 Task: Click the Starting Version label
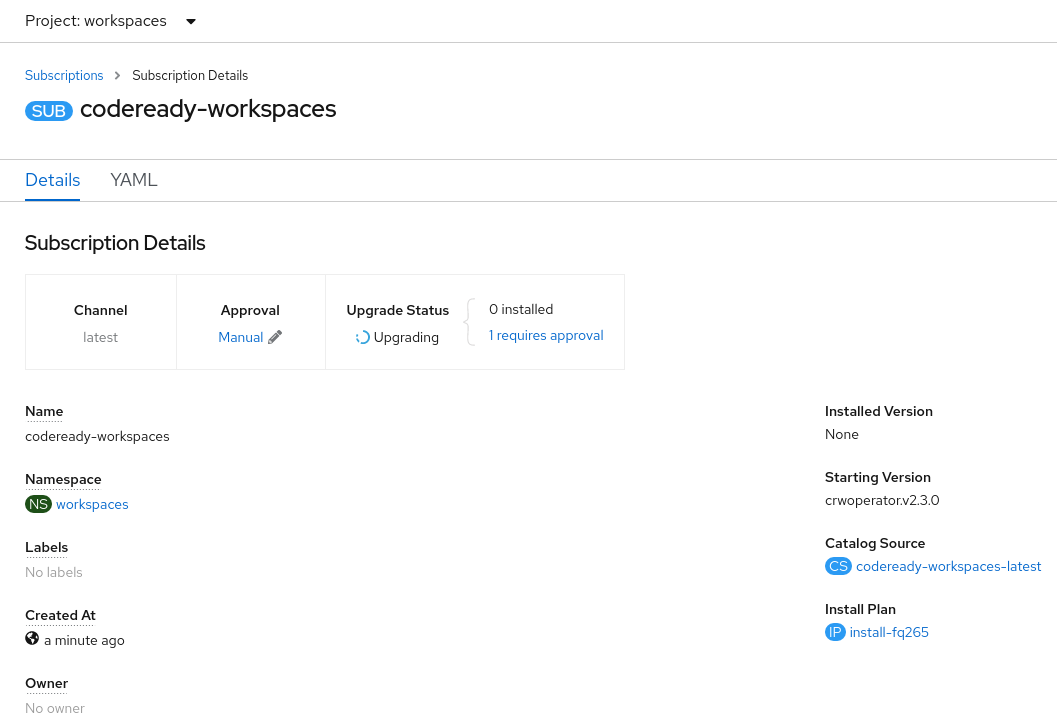(x=878, y=477)
